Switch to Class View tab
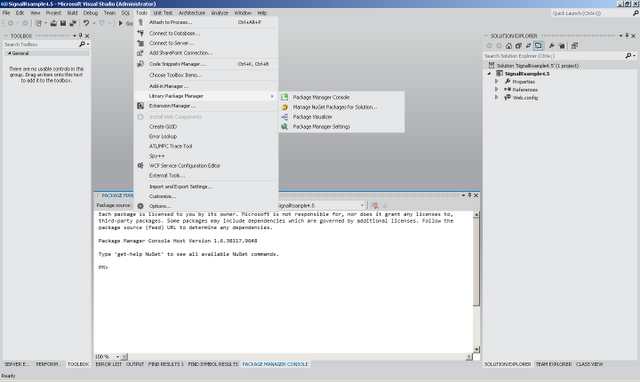This screenshot has width=640, height=382. coord(589,364)
